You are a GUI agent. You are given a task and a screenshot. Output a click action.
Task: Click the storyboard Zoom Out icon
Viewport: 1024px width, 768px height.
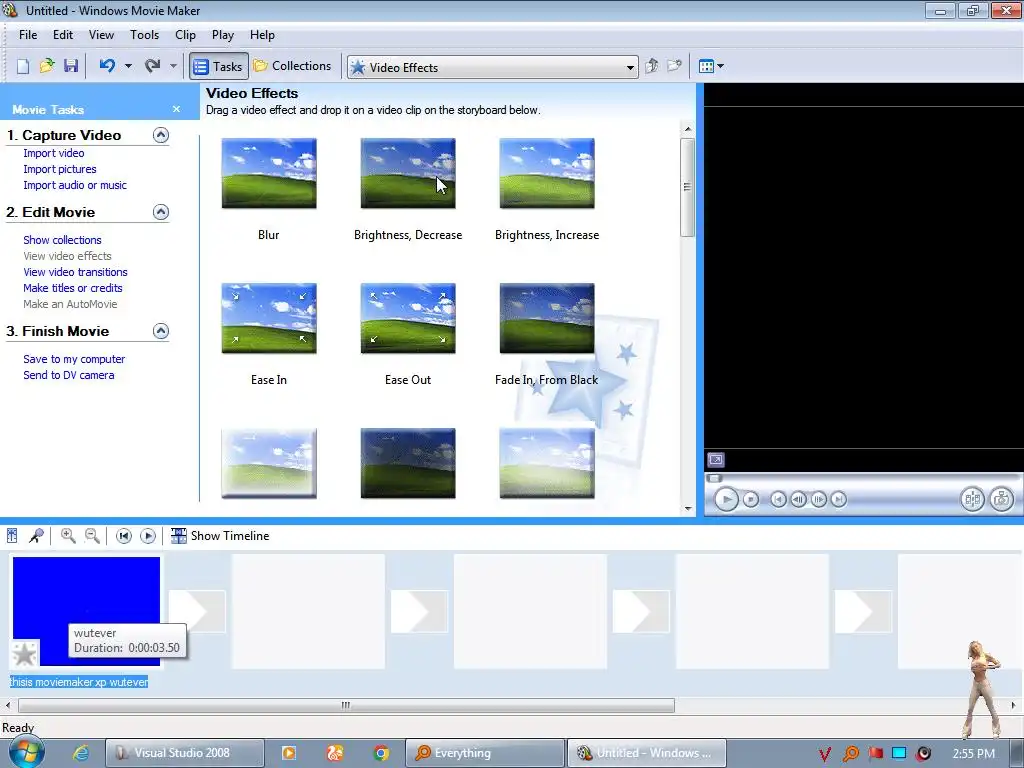[x=92, y=536]
